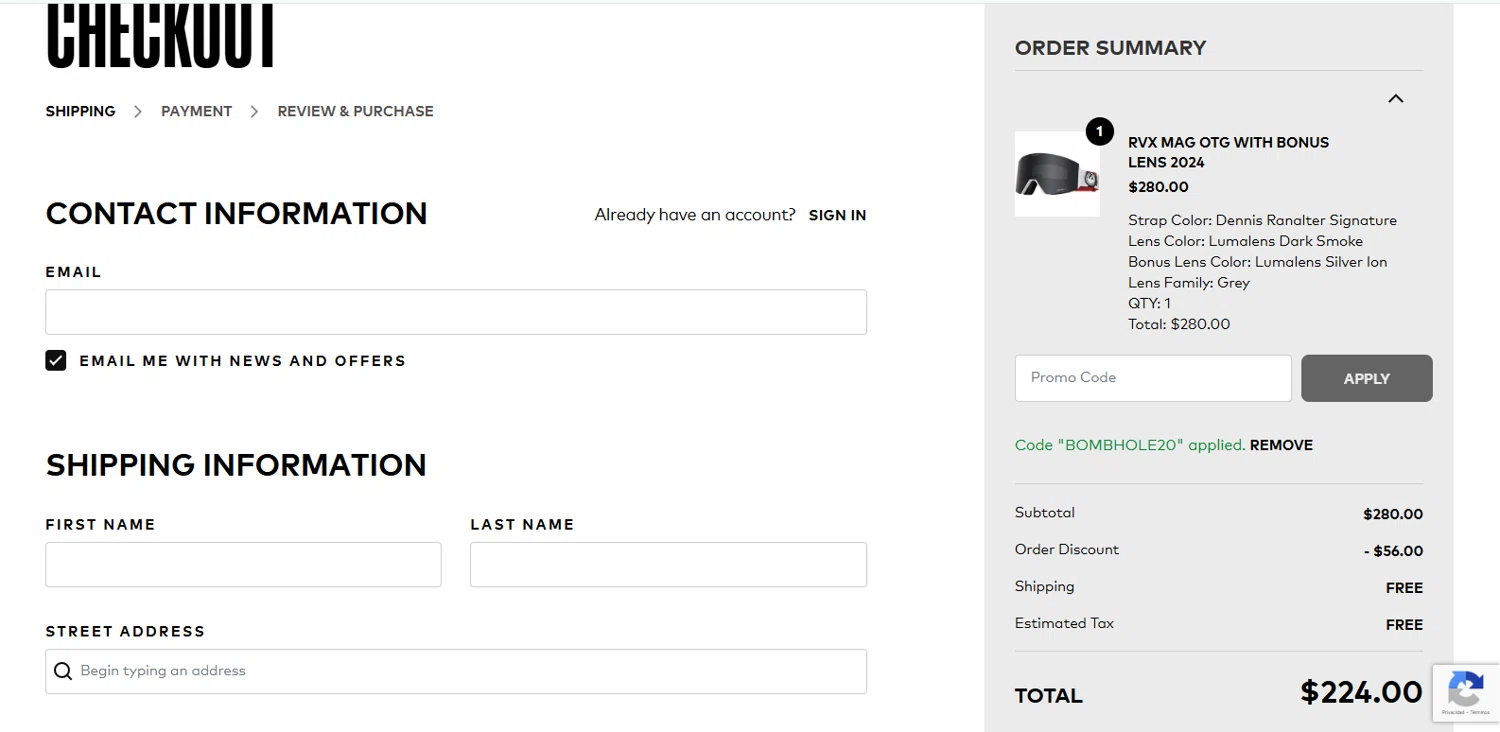Focus the Email input field
This screenshot has width=1500, height=732.
pyautogui.click(x=455, y=312)
